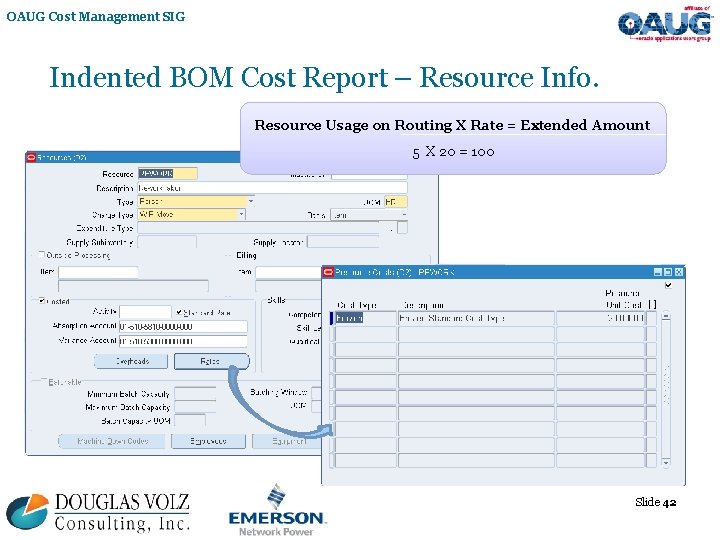Close the Resource Costs window
The height and width of the screenshot is (540, 720).
point(679,272)
